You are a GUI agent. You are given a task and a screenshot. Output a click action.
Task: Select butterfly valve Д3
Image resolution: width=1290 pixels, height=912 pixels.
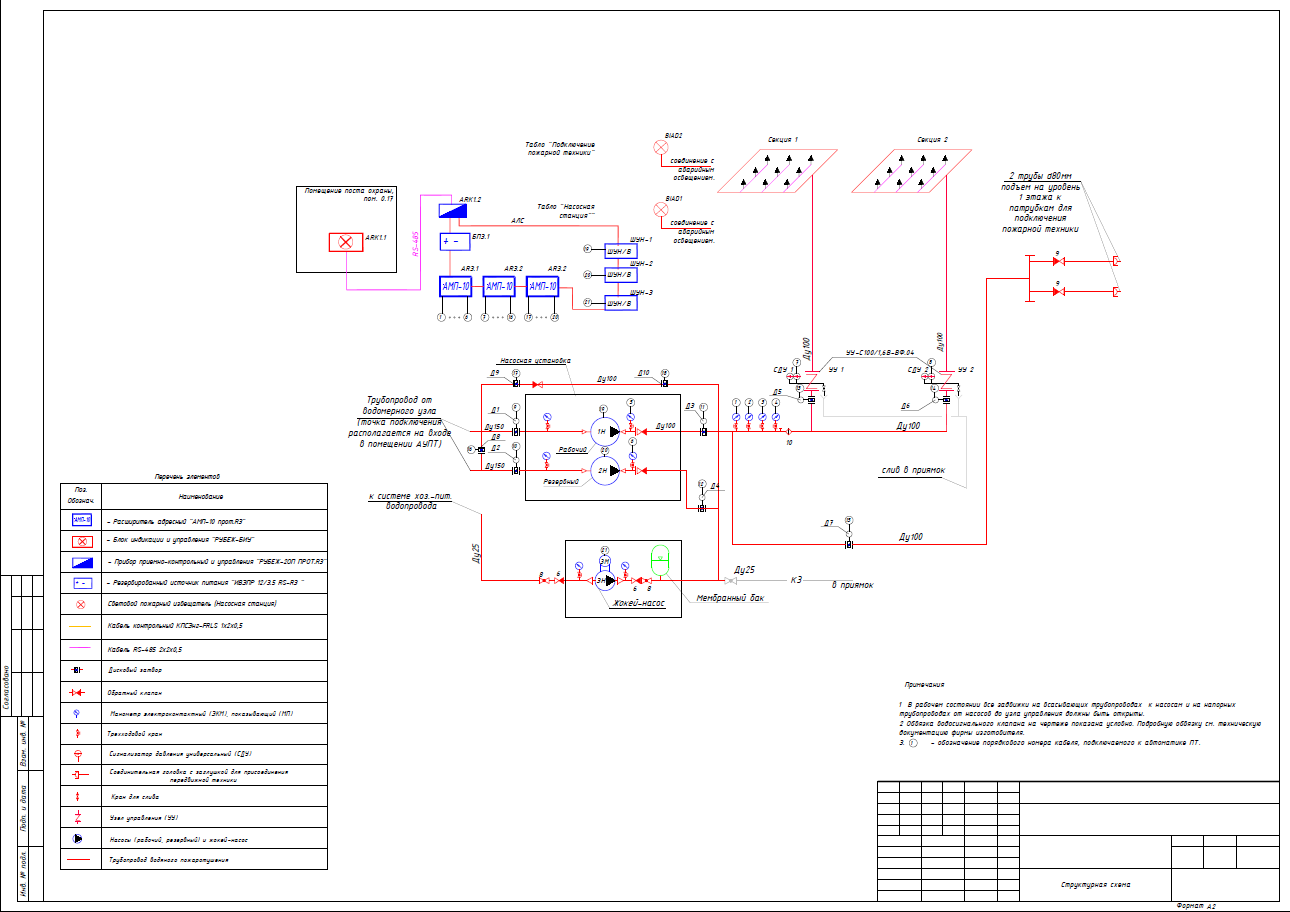coord(703,432)
